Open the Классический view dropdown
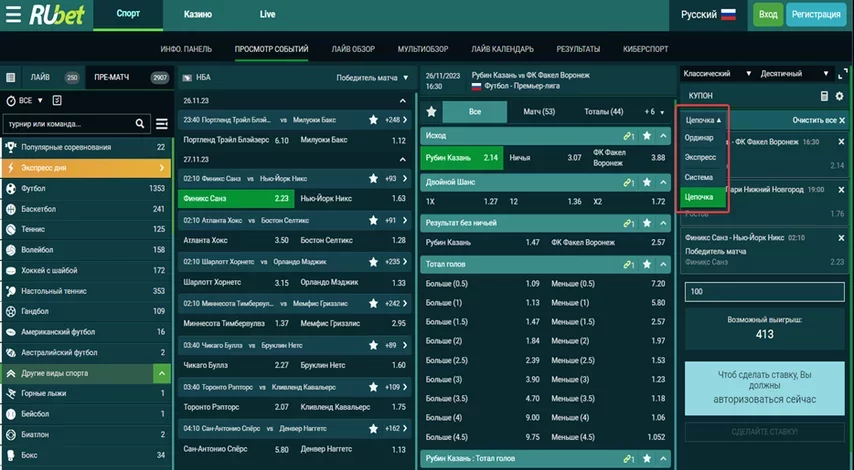This screenshot has height=470, width=854. tap(716, 74)
